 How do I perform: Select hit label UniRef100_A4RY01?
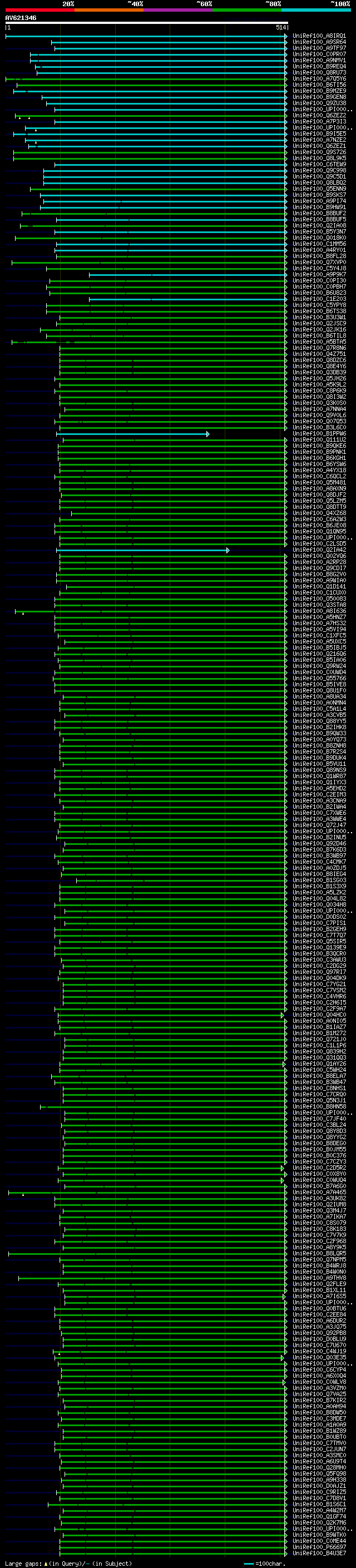point(319,250)
